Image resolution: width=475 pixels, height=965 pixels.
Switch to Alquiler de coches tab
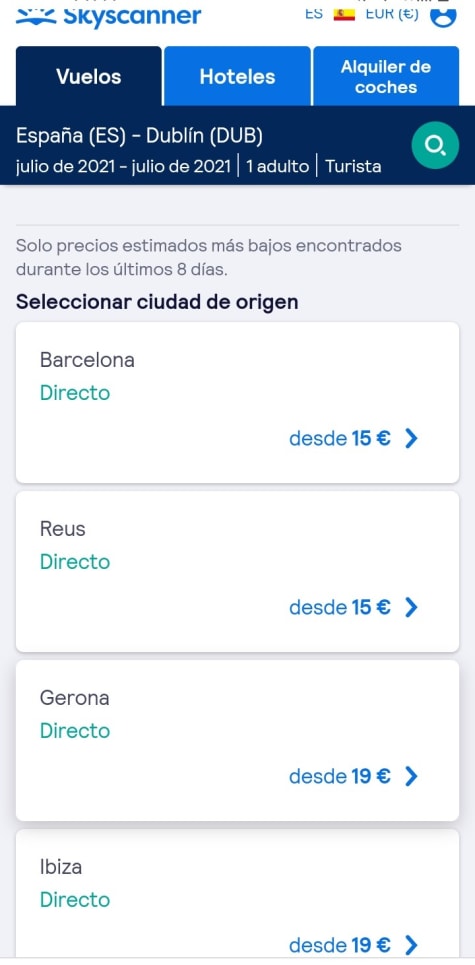[386, 76]
